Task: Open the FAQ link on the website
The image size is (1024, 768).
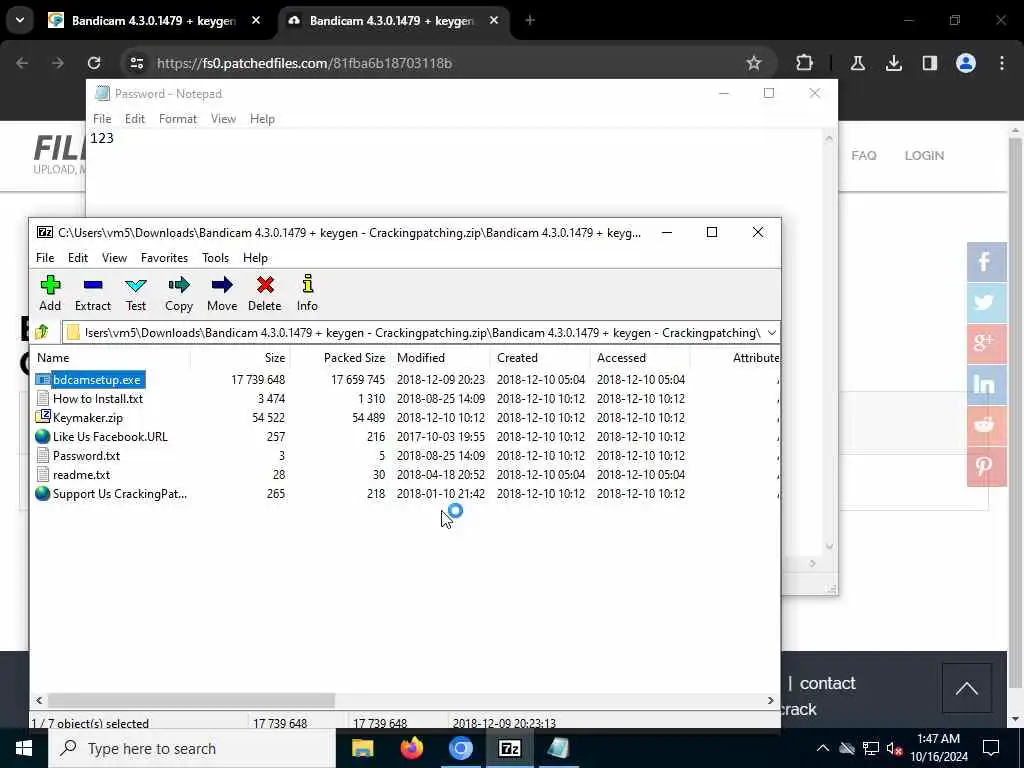Action: (x=863, y=155)
